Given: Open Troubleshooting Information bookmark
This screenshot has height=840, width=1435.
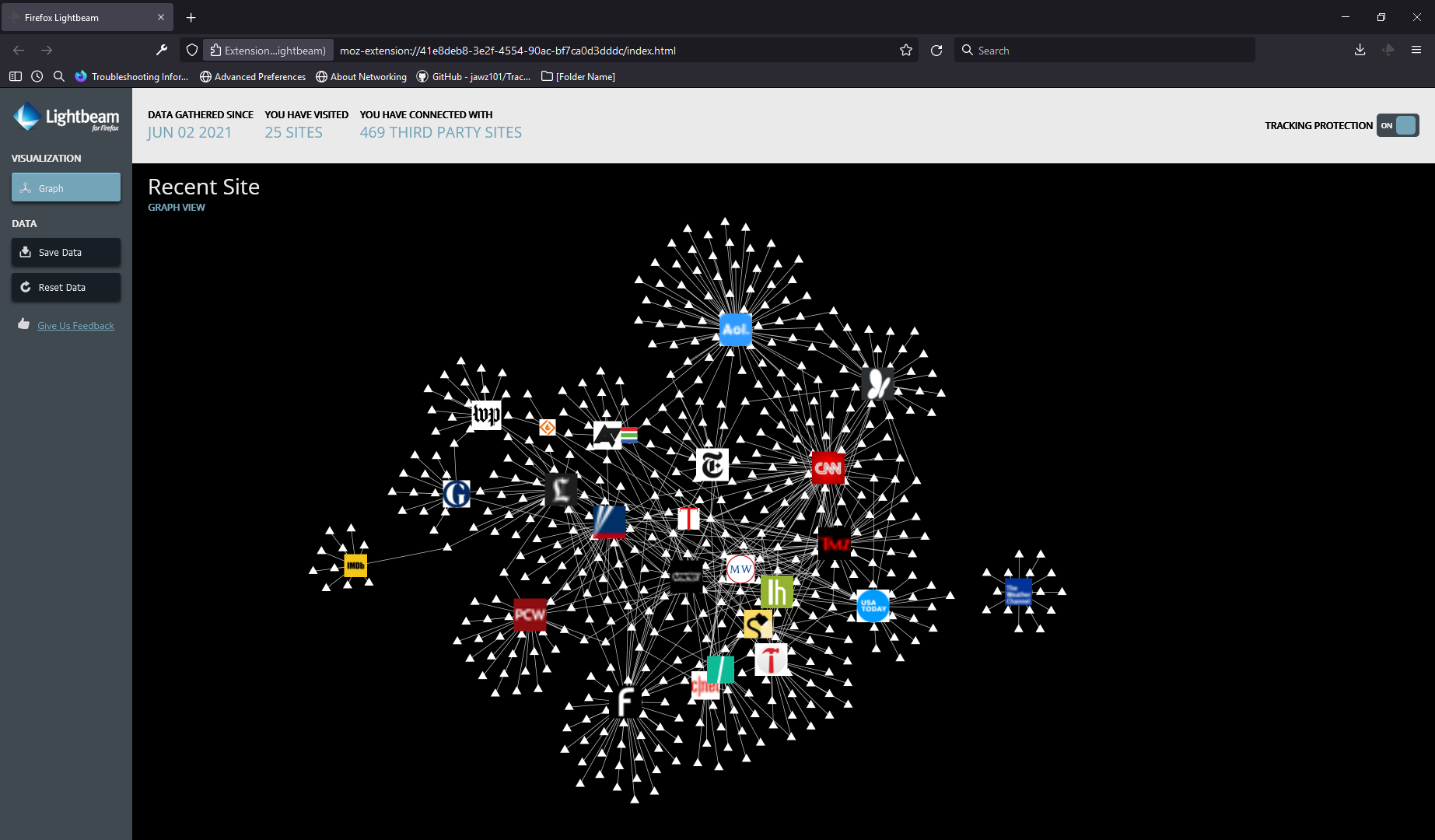Looking at the screenshot, I should pos(132,76).
